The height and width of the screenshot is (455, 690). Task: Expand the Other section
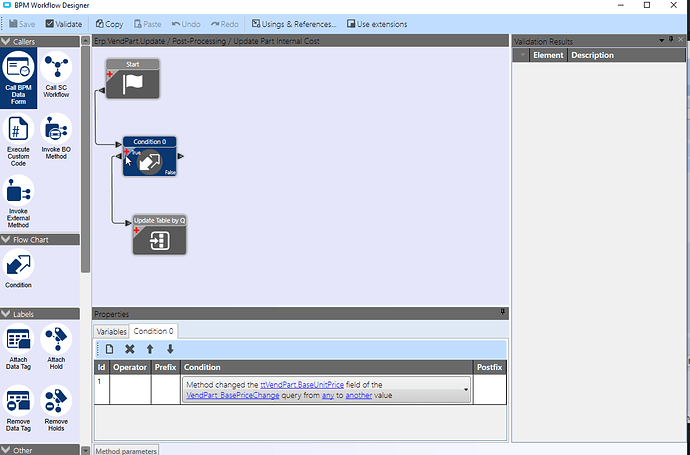coord(6,450)
